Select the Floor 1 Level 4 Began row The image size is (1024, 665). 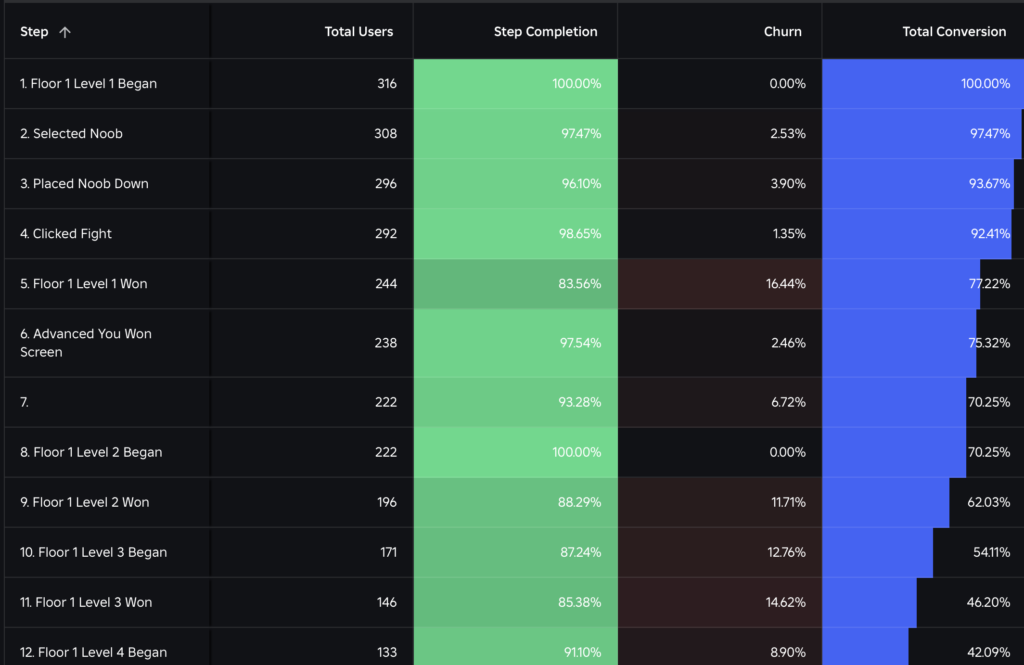click(93, 652)
